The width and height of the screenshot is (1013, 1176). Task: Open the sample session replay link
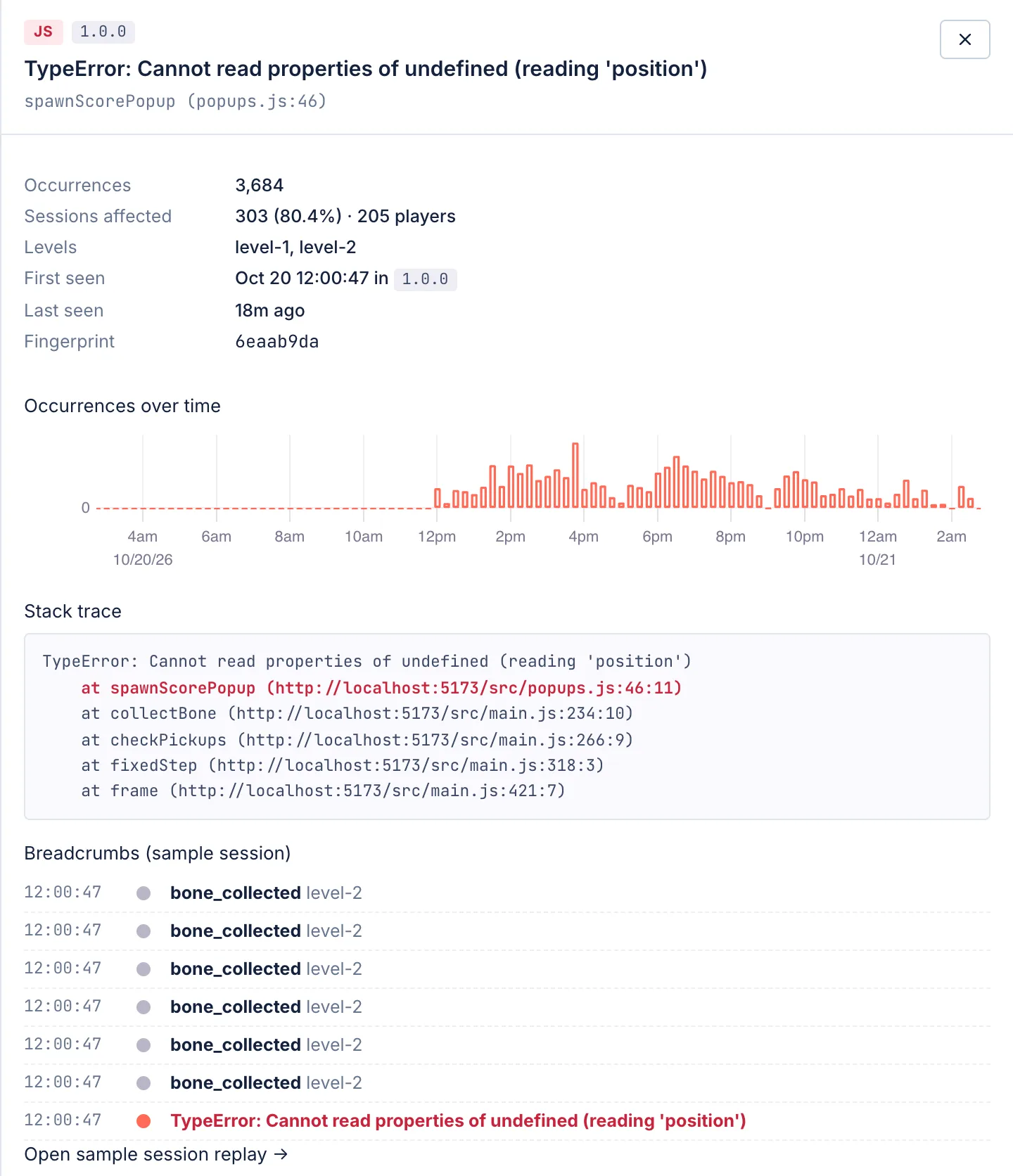click(156, 1154)
